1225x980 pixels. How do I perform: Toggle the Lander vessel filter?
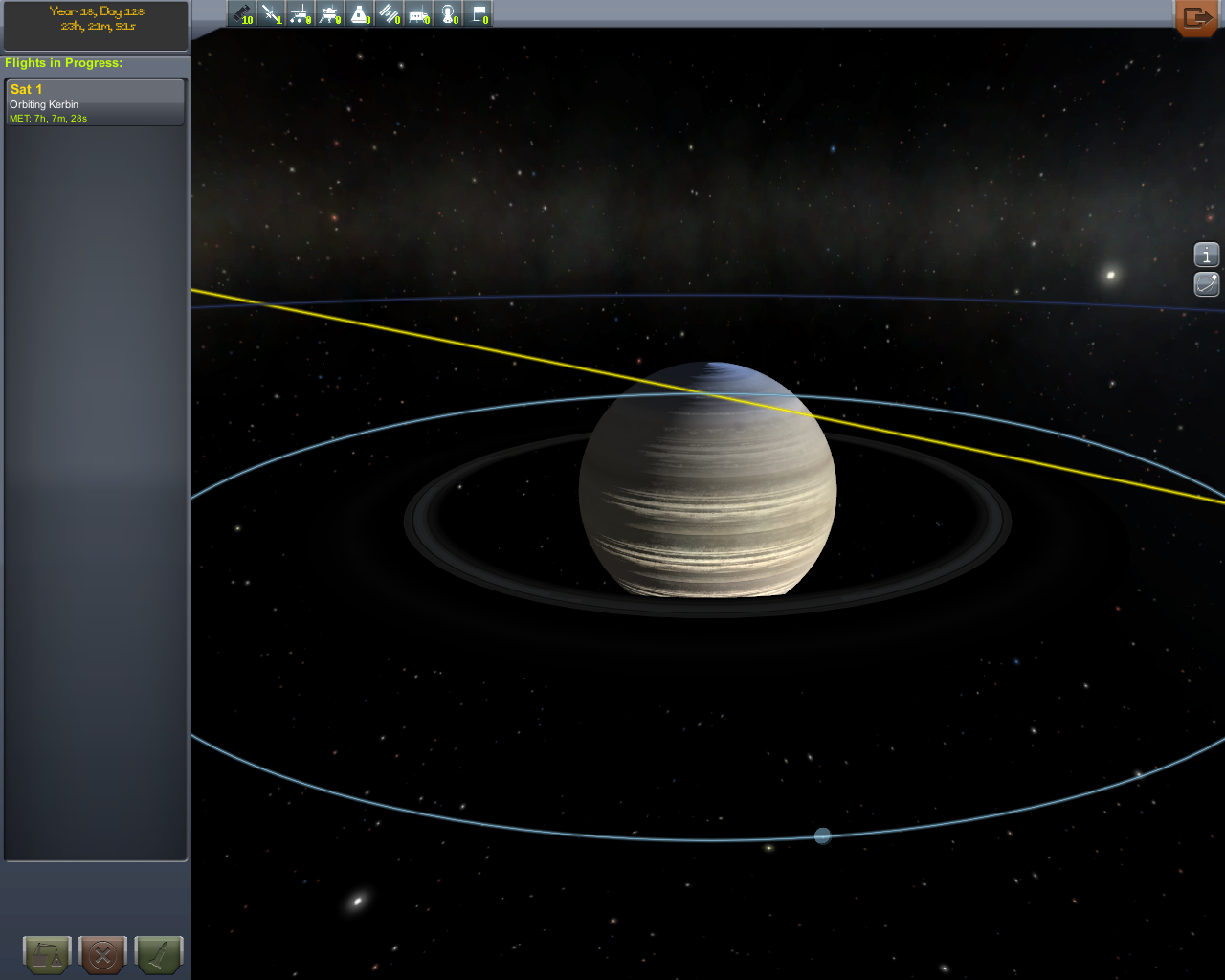pos(330,14)
